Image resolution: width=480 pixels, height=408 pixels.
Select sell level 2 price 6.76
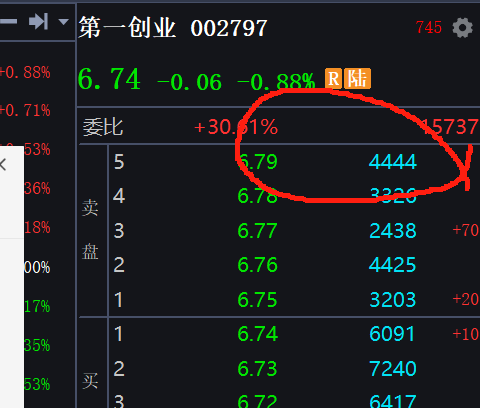pos(257,265)
